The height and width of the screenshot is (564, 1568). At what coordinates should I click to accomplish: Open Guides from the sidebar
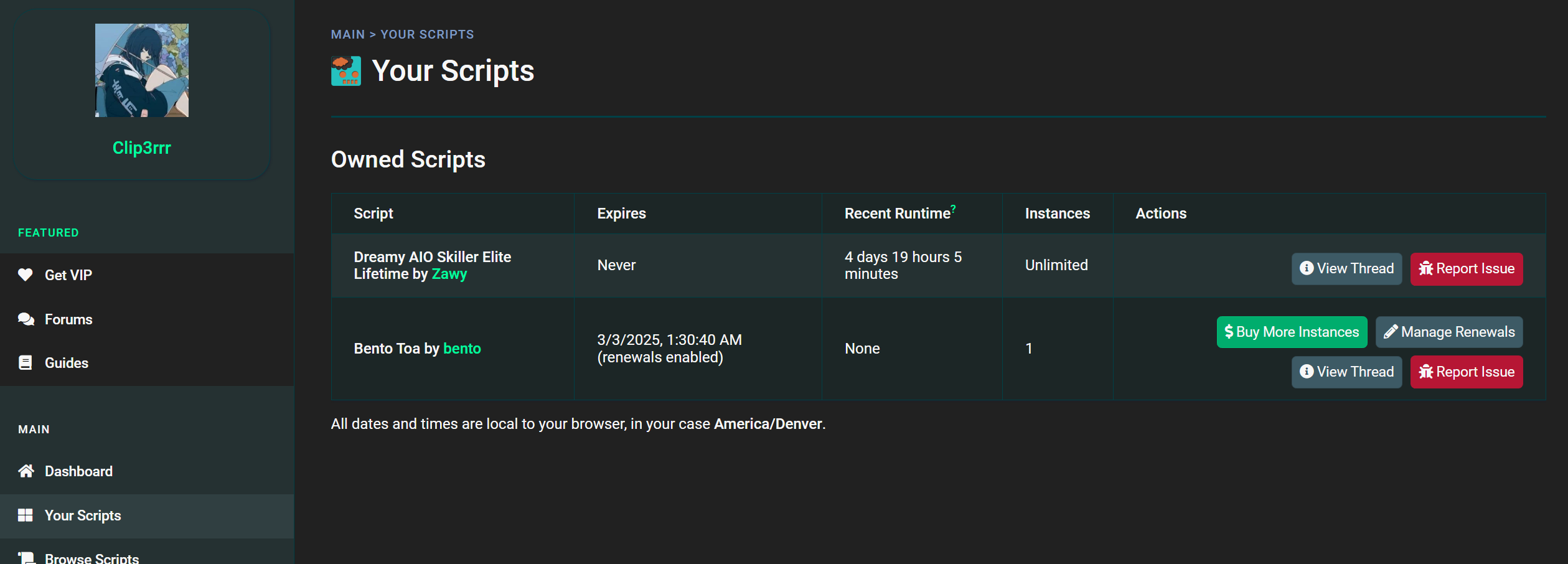click(147, 363)
